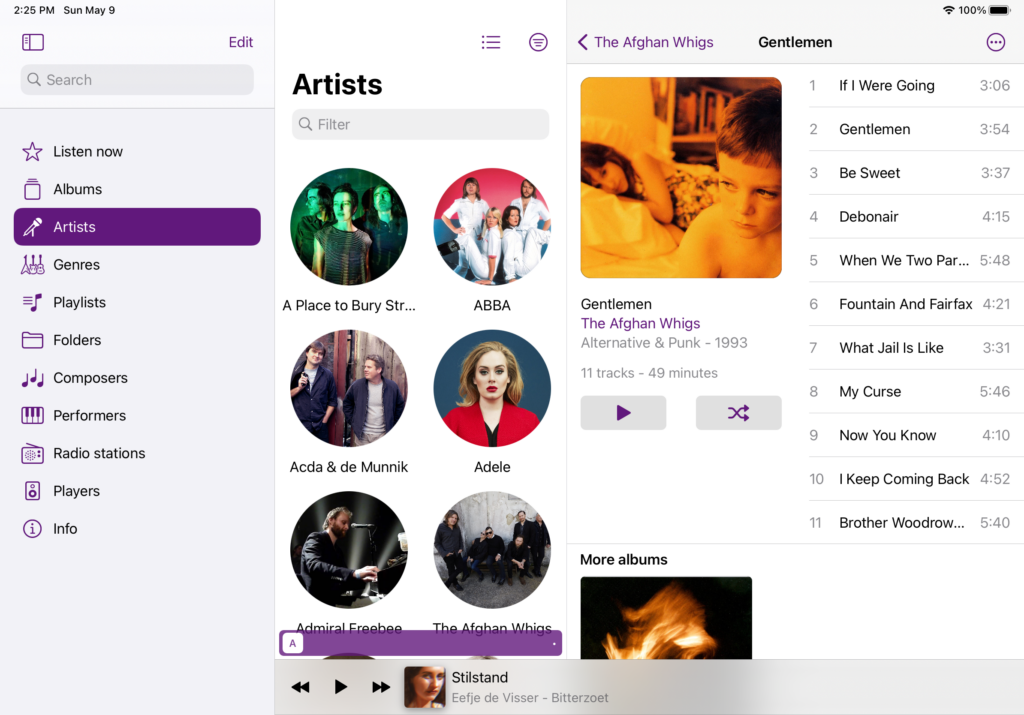Focus the Search field in the sidebar
Image resolution: width=1024 pixels, height=715 pixels.
click(x=137, y=80)
